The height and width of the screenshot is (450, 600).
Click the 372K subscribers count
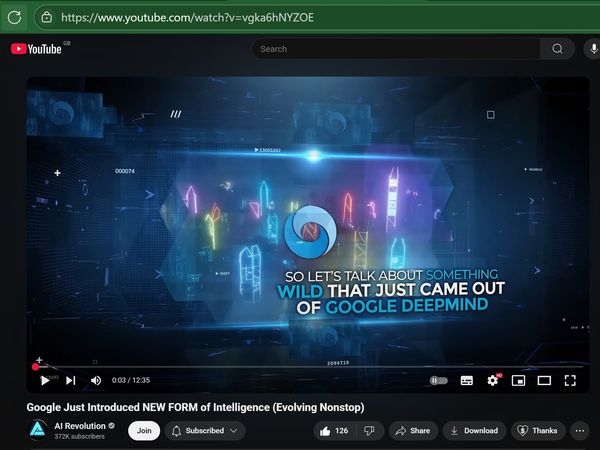[x=79, y=437]
